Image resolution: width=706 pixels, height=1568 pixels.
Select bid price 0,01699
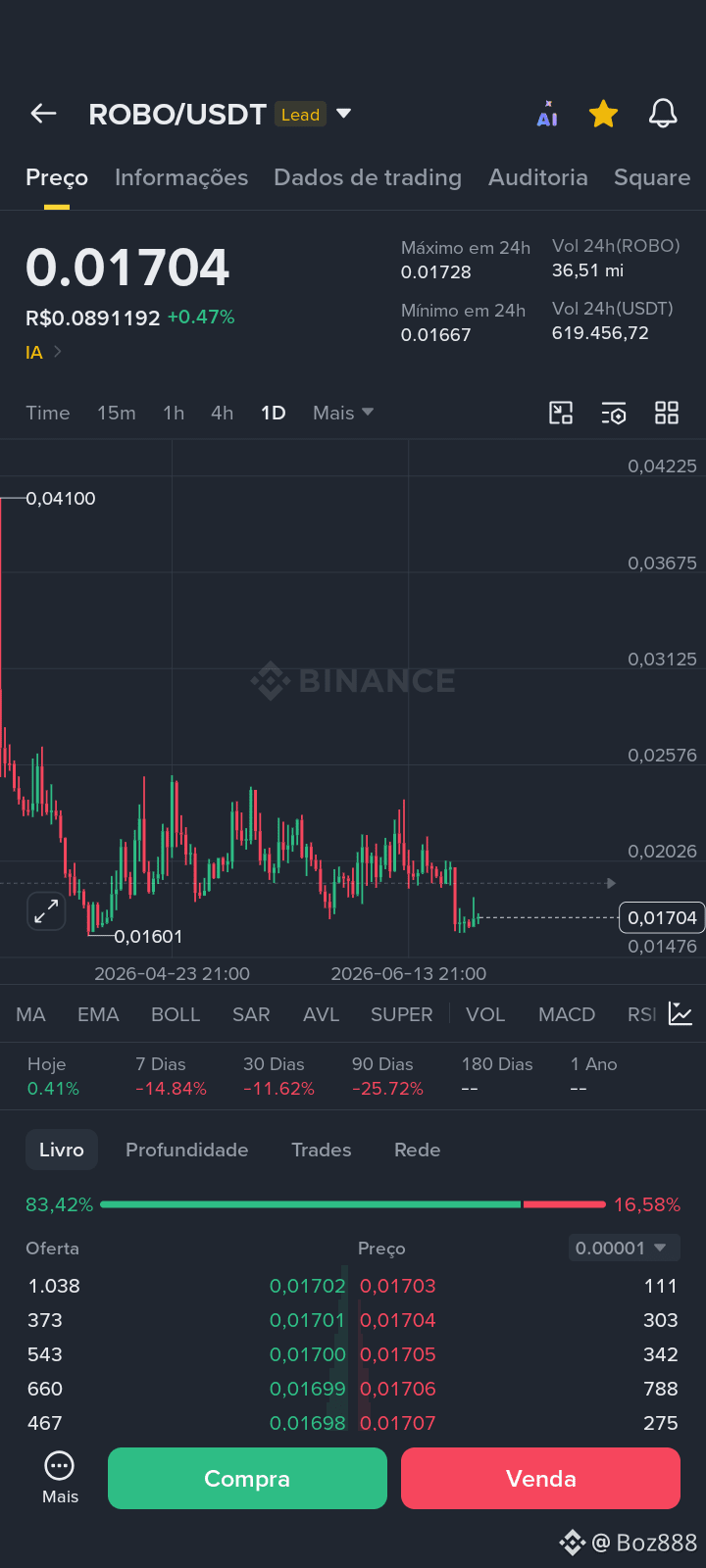pyautogui.click(x=308, y=1389)
